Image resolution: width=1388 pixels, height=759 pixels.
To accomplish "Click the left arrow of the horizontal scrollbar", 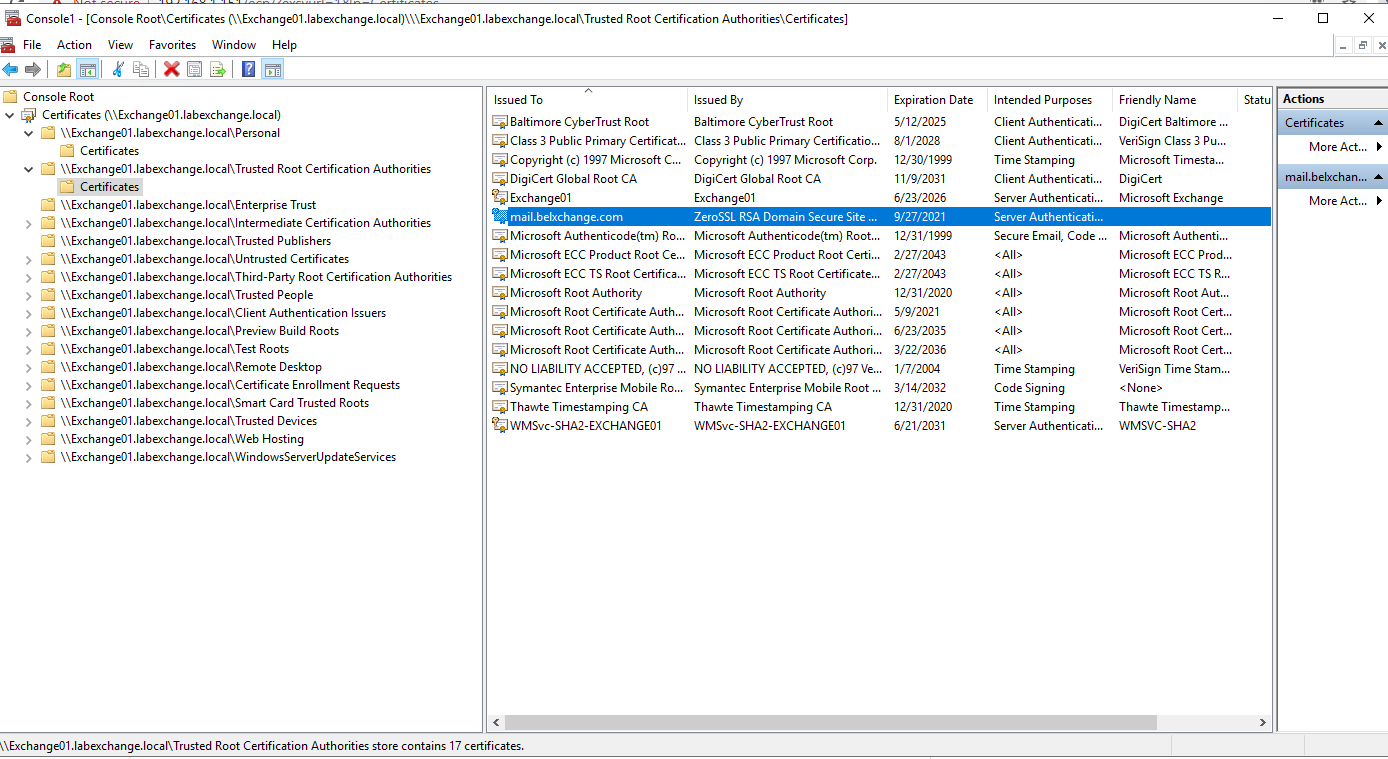I will pos(497,722).
